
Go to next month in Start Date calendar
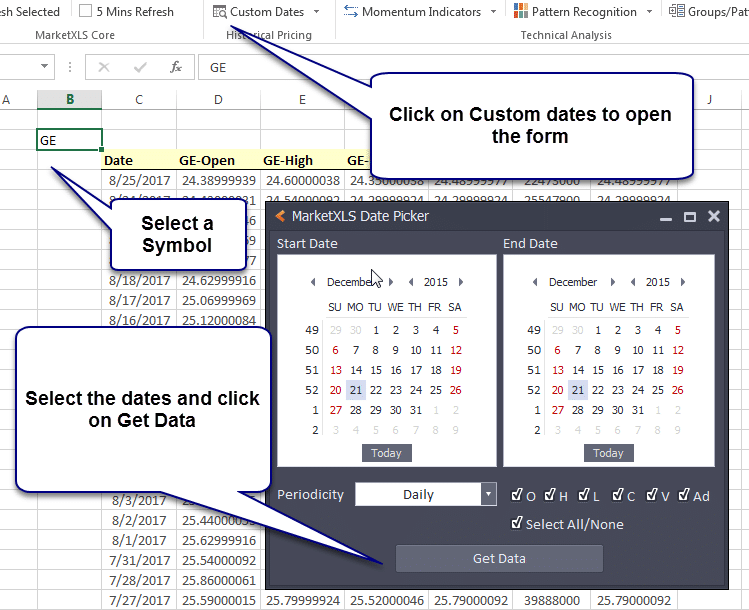point(391,282)
